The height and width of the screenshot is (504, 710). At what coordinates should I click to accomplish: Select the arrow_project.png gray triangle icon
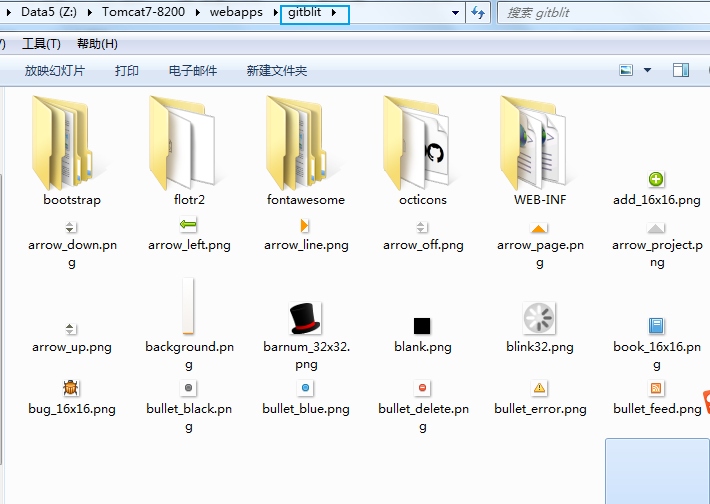[656, 228]
